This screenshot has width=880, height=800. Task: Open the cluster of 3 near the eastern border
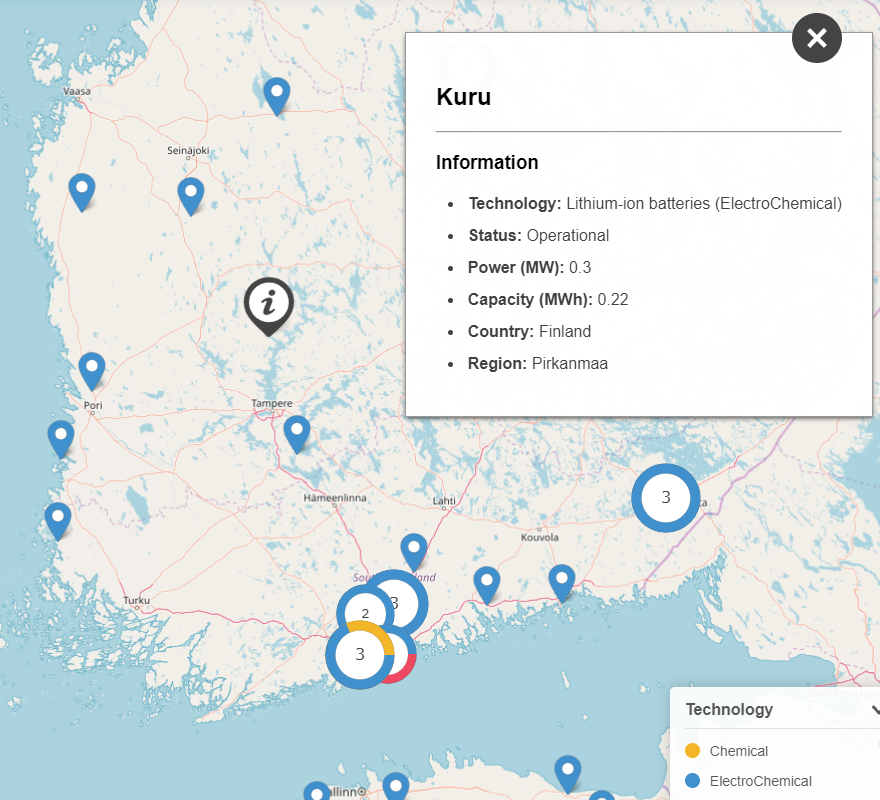click(x=666, y=497)
